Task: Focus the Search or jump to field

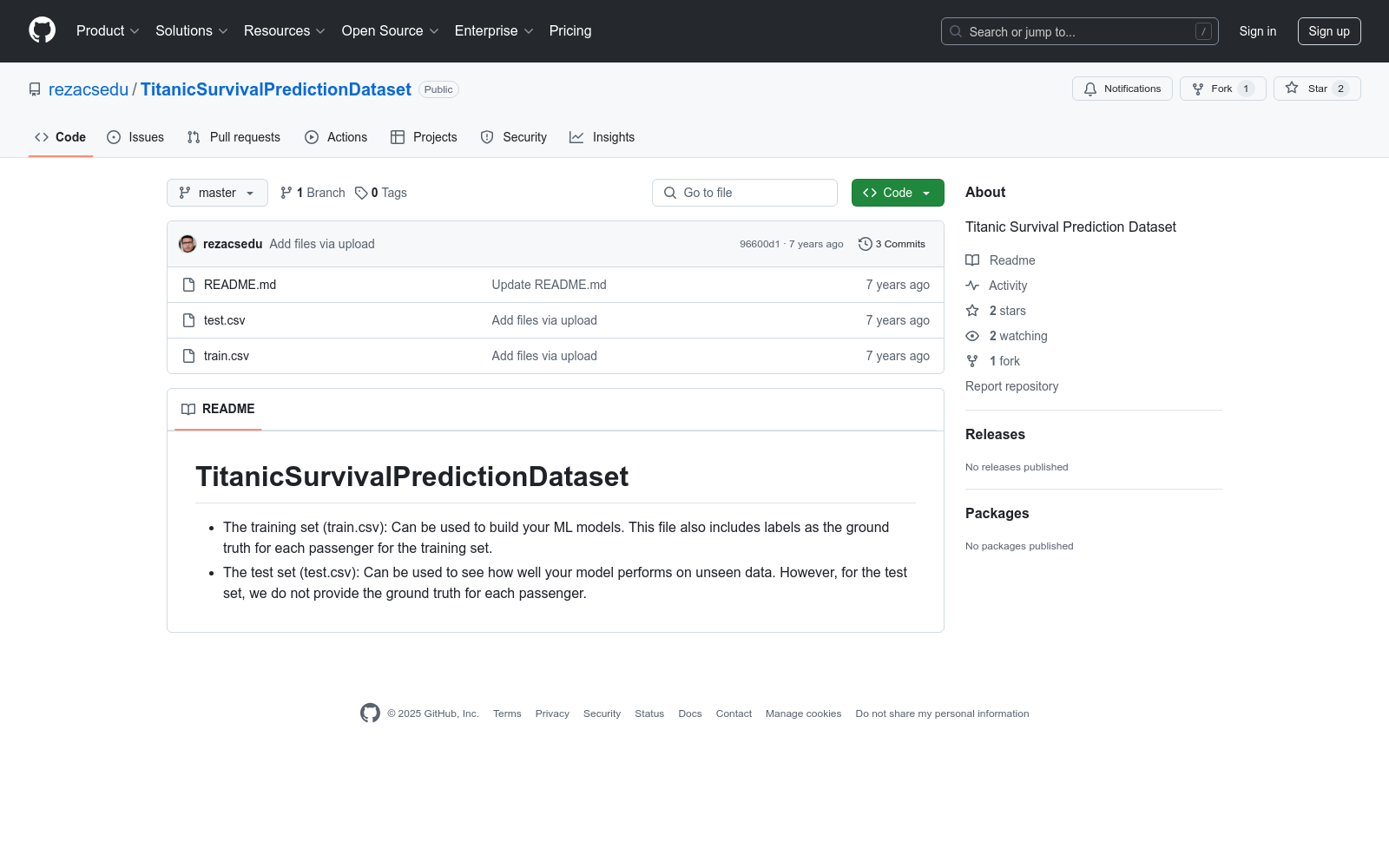Action: coord(1080,31)
